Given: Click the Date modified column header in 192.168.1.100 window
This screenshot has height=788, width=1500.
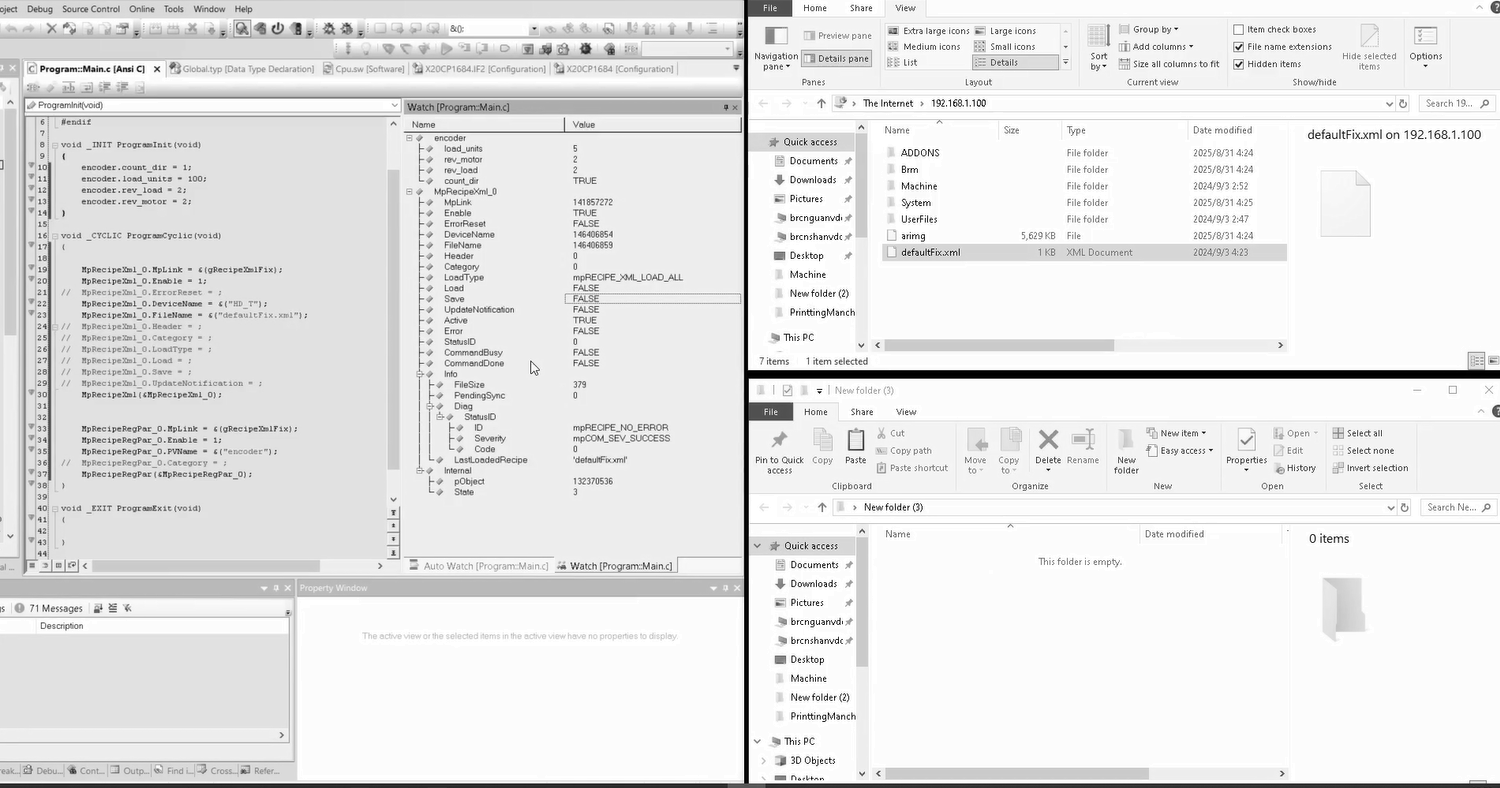Looking at the screenshot, I should click(x=1236, y=131).
